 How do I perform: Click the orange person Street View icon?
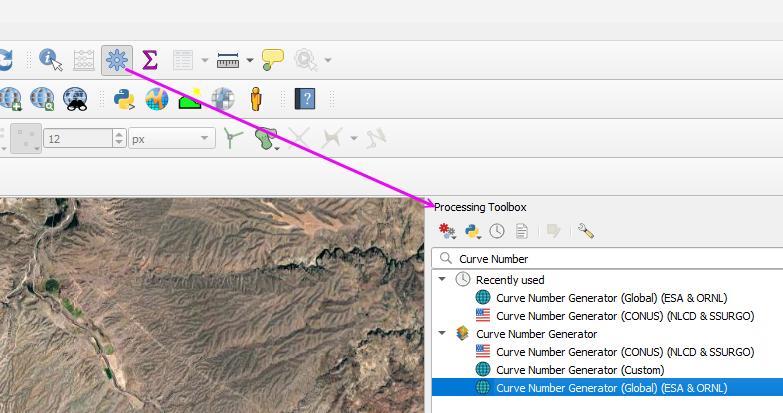tap(256, 99)
